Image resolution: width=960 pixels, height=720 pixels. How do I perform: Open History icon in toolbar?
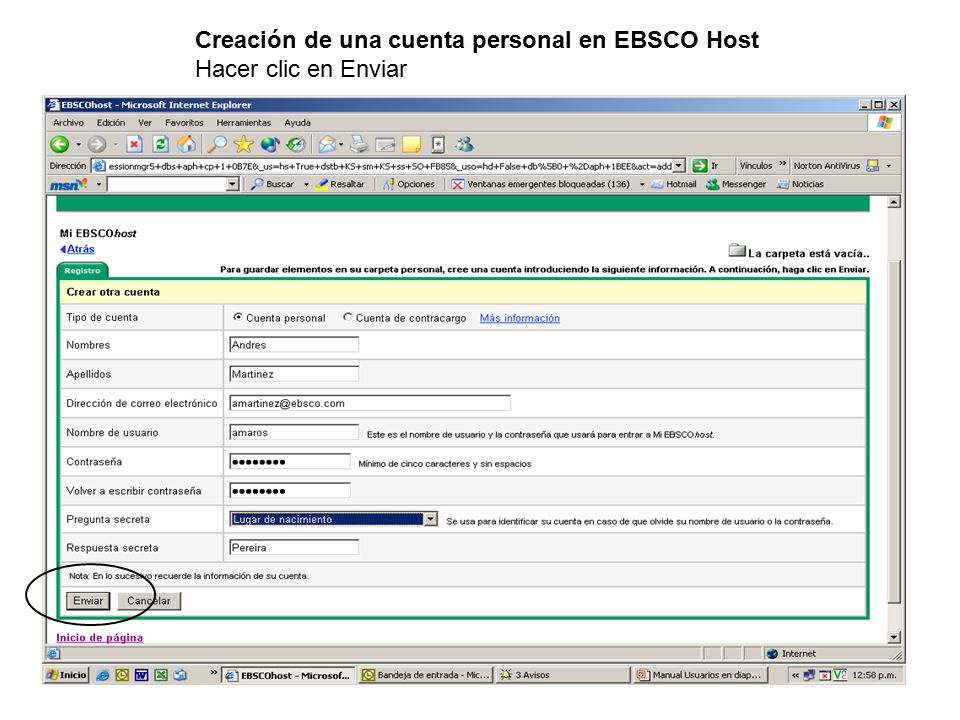(296, 144)
